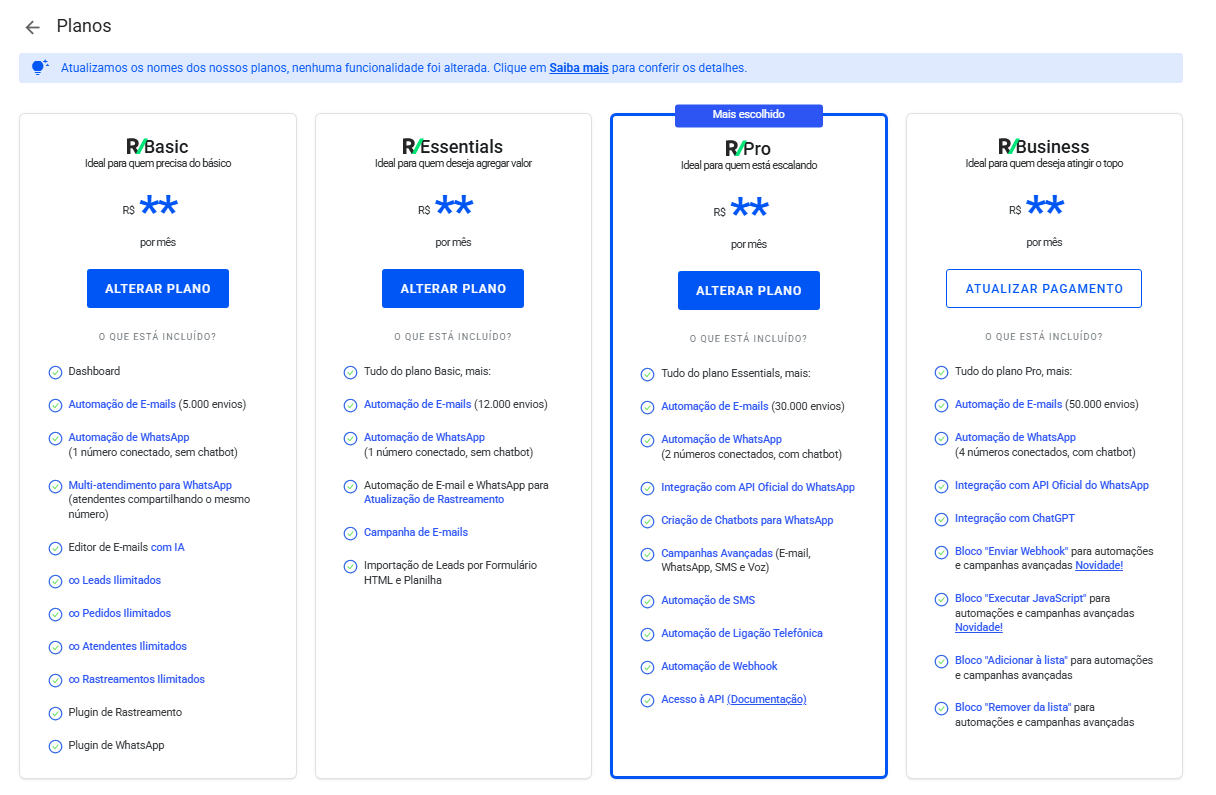Open the Saiba mais link in banner
This screenshot has height=795, width=1216.
click(578, 68)
